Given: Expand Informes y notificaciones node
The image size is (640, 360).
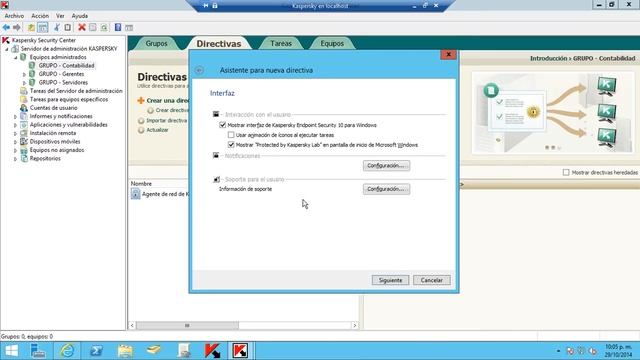Looking at the screenshot, I should coord(16,117).
